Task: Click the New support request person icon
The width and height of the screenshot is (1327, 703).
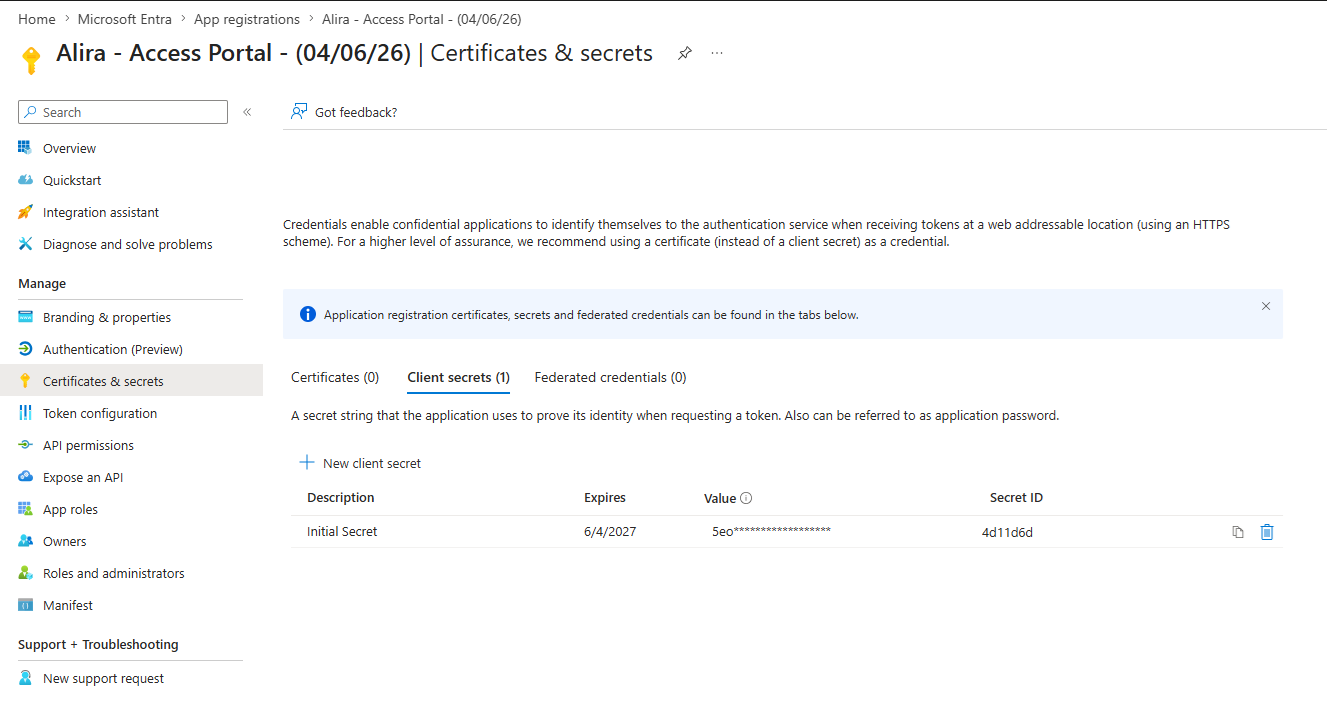Action: [25, 678]
